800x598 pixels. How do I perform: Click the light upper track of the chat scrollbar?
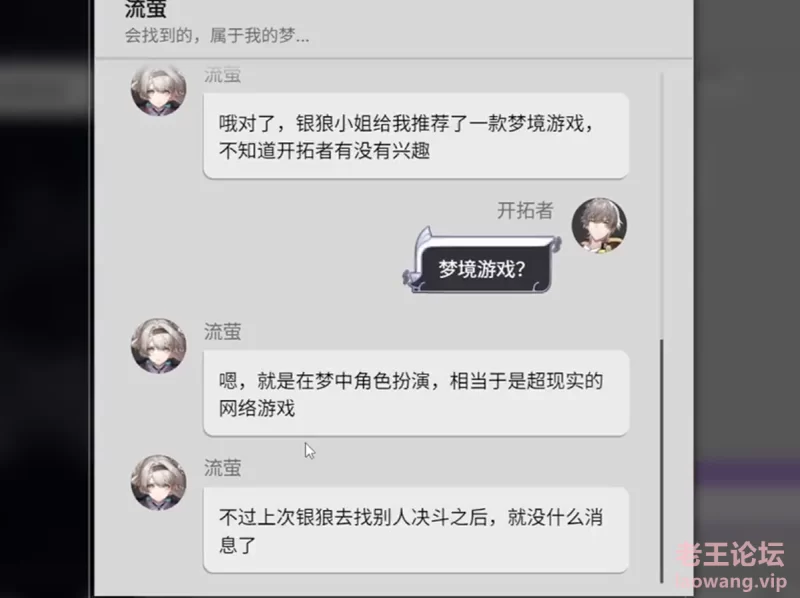[662, 206]
